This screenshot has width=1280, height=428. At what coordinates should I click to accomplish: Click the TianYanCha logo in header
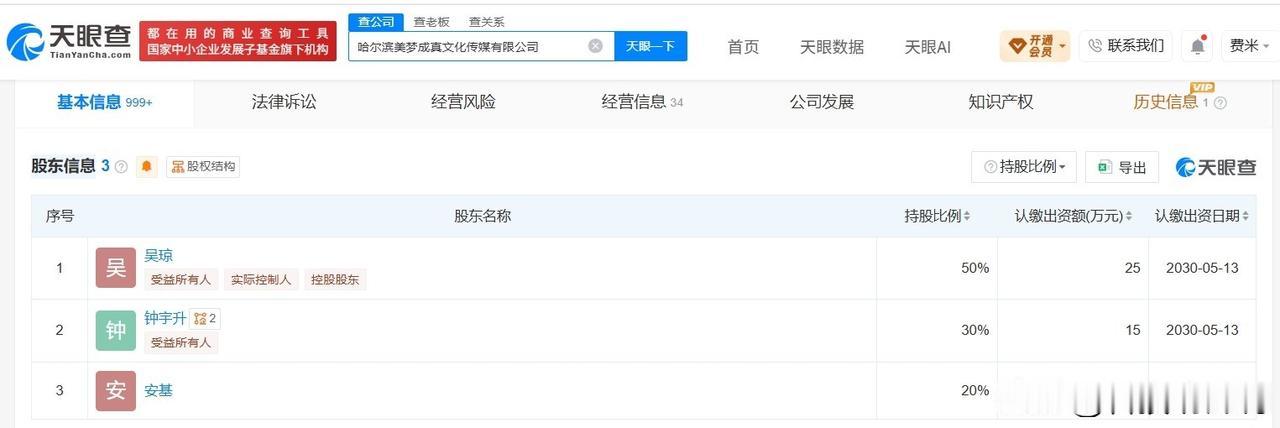69,42
